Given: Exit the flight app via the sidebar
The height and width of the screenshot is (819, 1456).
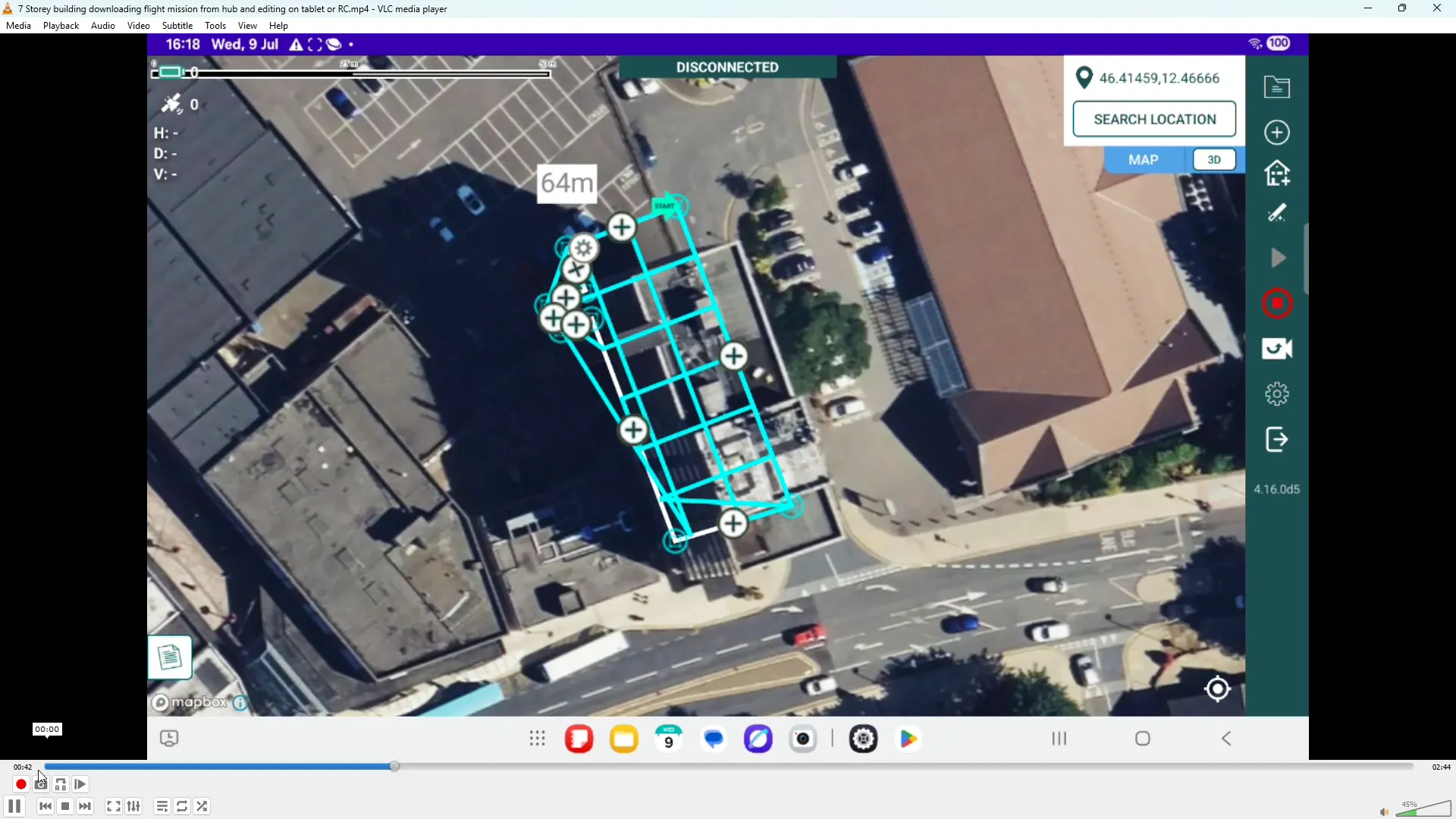Looking at the screenshot, I should coord(1277,440).
